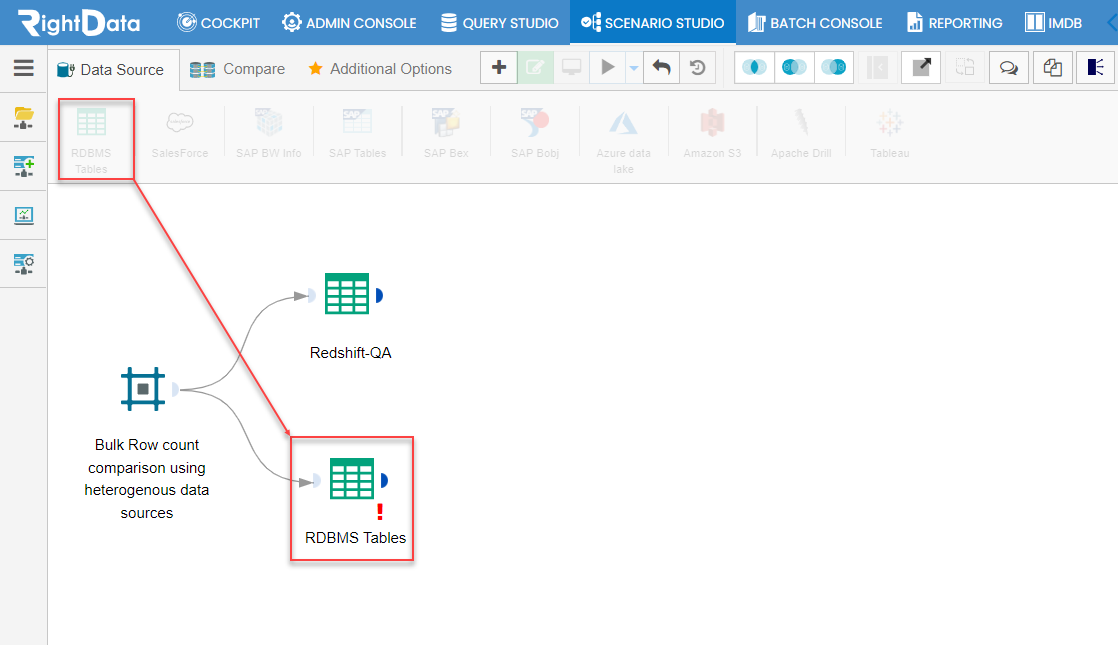The height and width of the screenshot is (645, 1118).
Task: Run the scenario with the play button
Action: (607, 68)
